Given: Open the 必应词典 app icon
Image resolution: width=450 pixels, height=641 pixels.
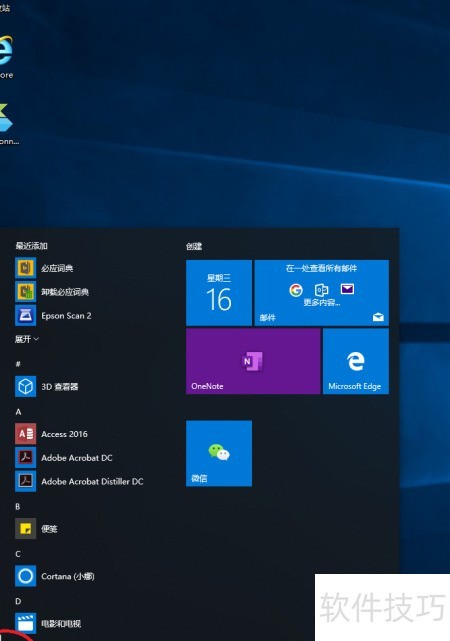Looking at the screenshot, I should pyautogui.click(x=25, y=268).
